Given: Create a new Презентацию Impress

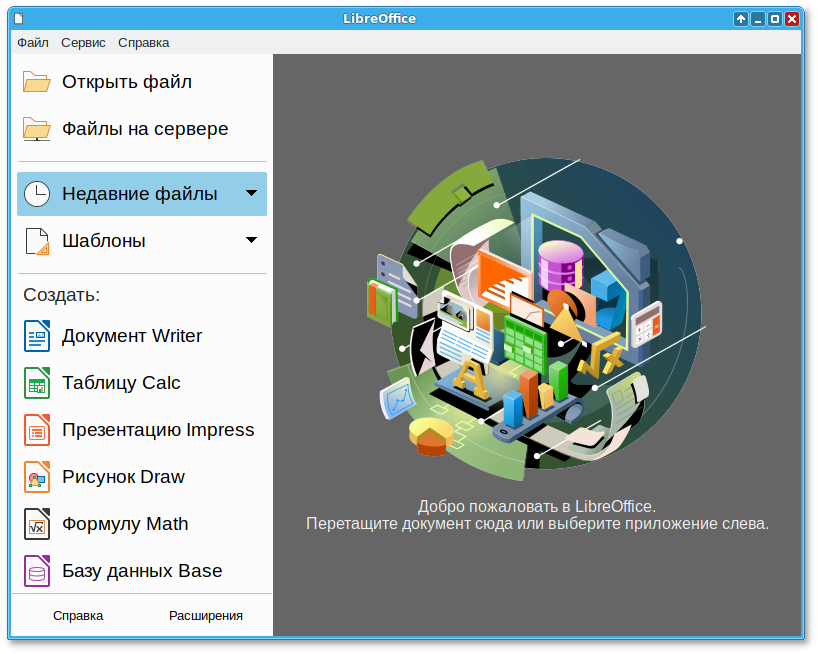Looking at the screenshot, I should click(x=142, y=430).
